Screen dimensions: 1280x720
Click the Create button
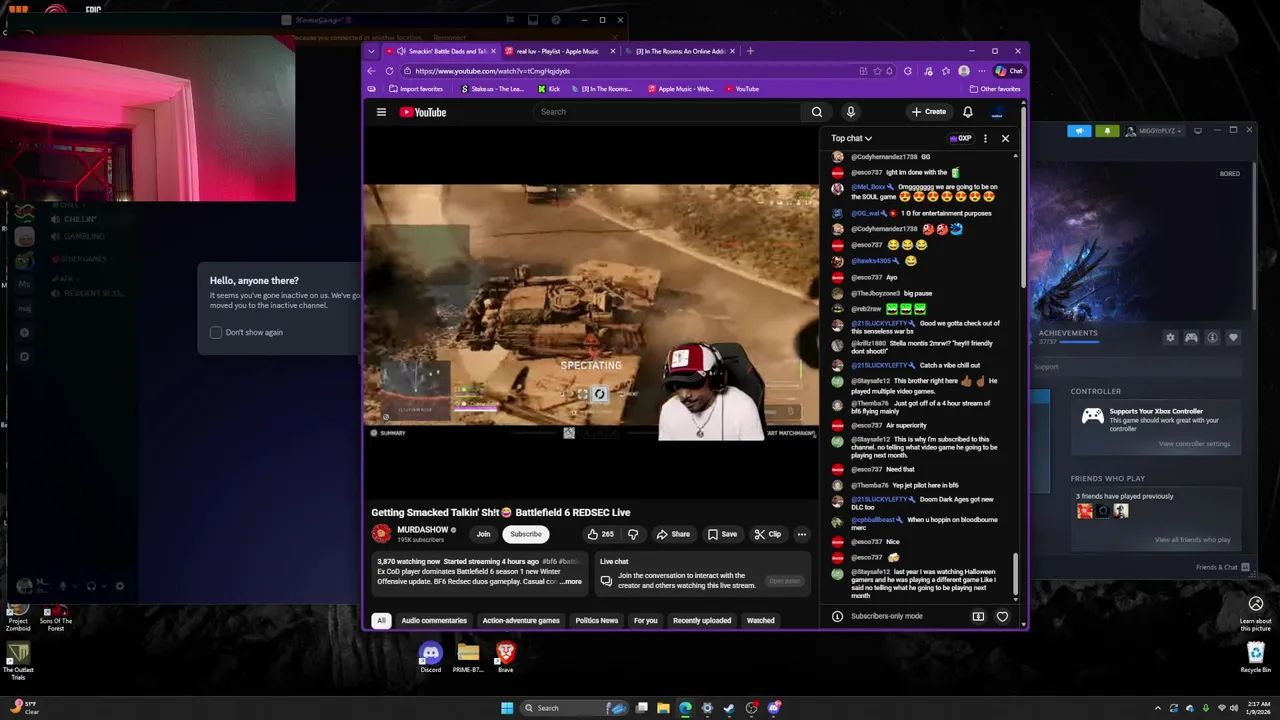[929, 112]
